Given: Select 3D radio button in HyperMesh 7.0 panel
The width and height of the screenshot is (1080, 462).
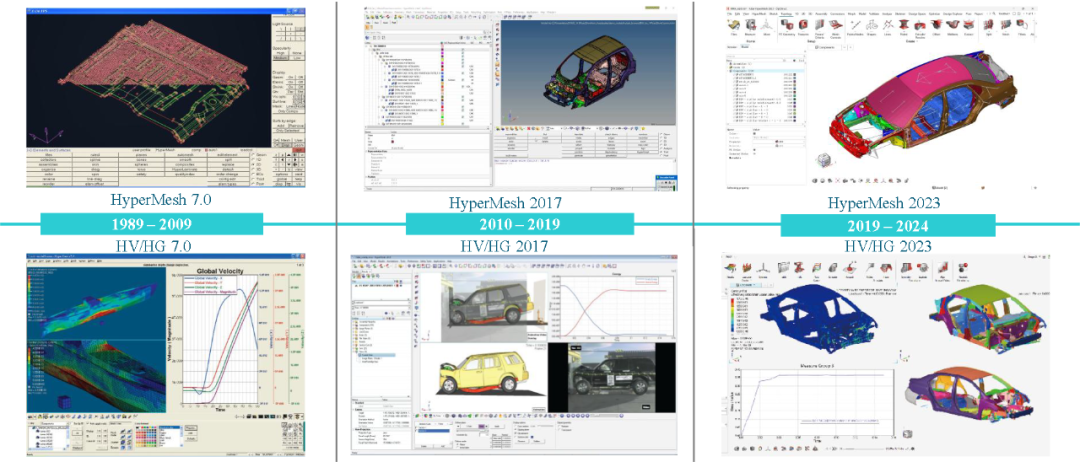Looking at the screenshot, I should (x=253, y=169).
